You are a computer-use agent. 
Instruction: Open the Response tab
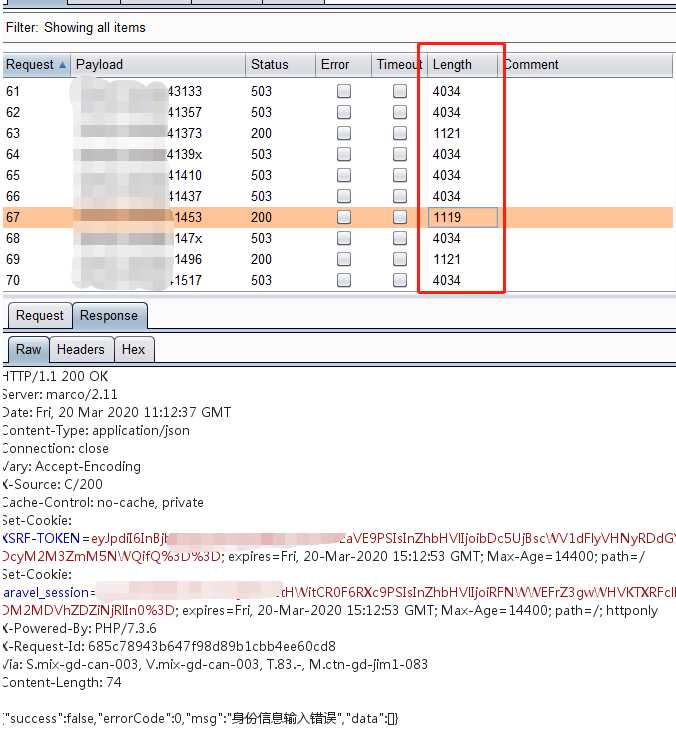[108, 315]
